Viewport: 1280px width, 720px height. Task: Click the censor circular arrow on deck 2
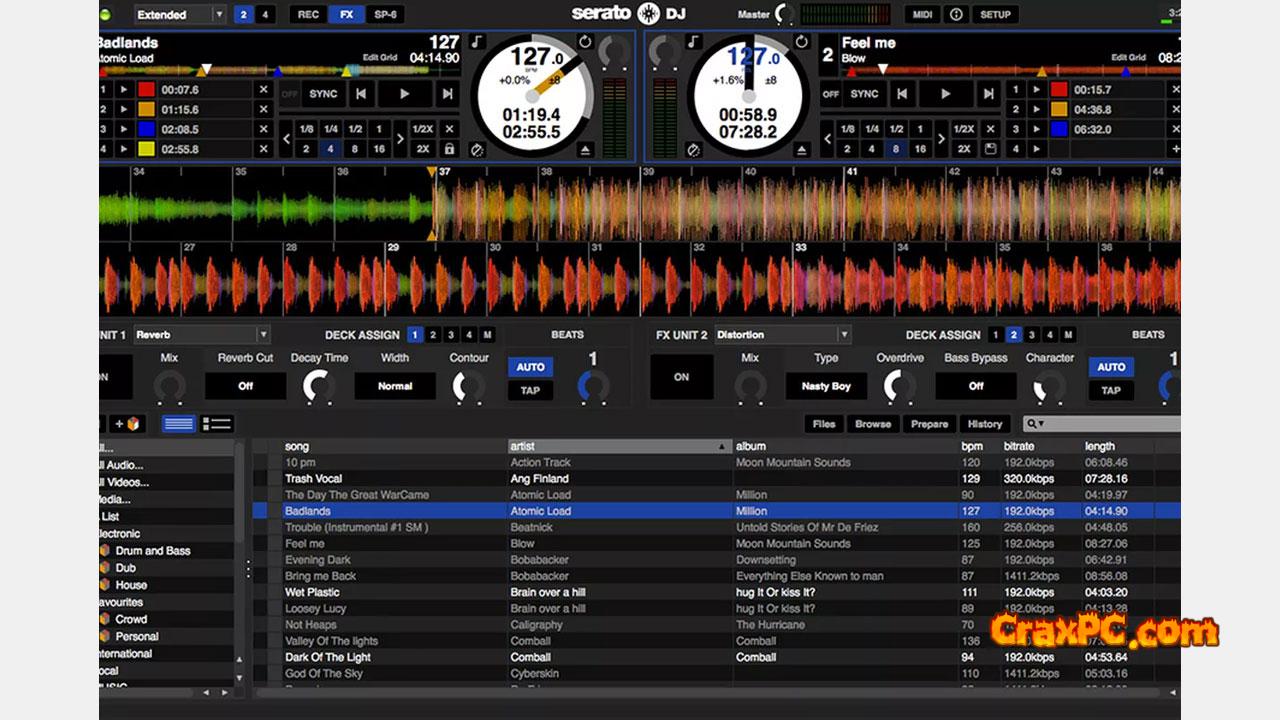[x=801, y=43]
